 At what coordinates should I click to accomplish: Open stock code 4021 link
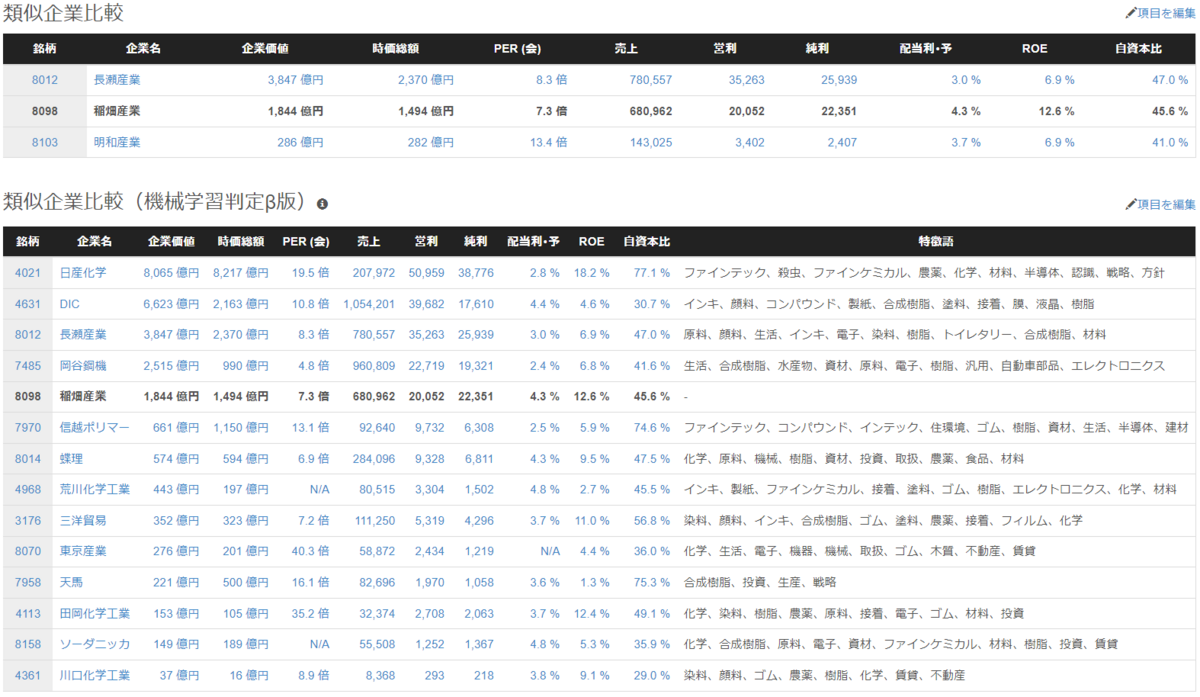point(28,272)
